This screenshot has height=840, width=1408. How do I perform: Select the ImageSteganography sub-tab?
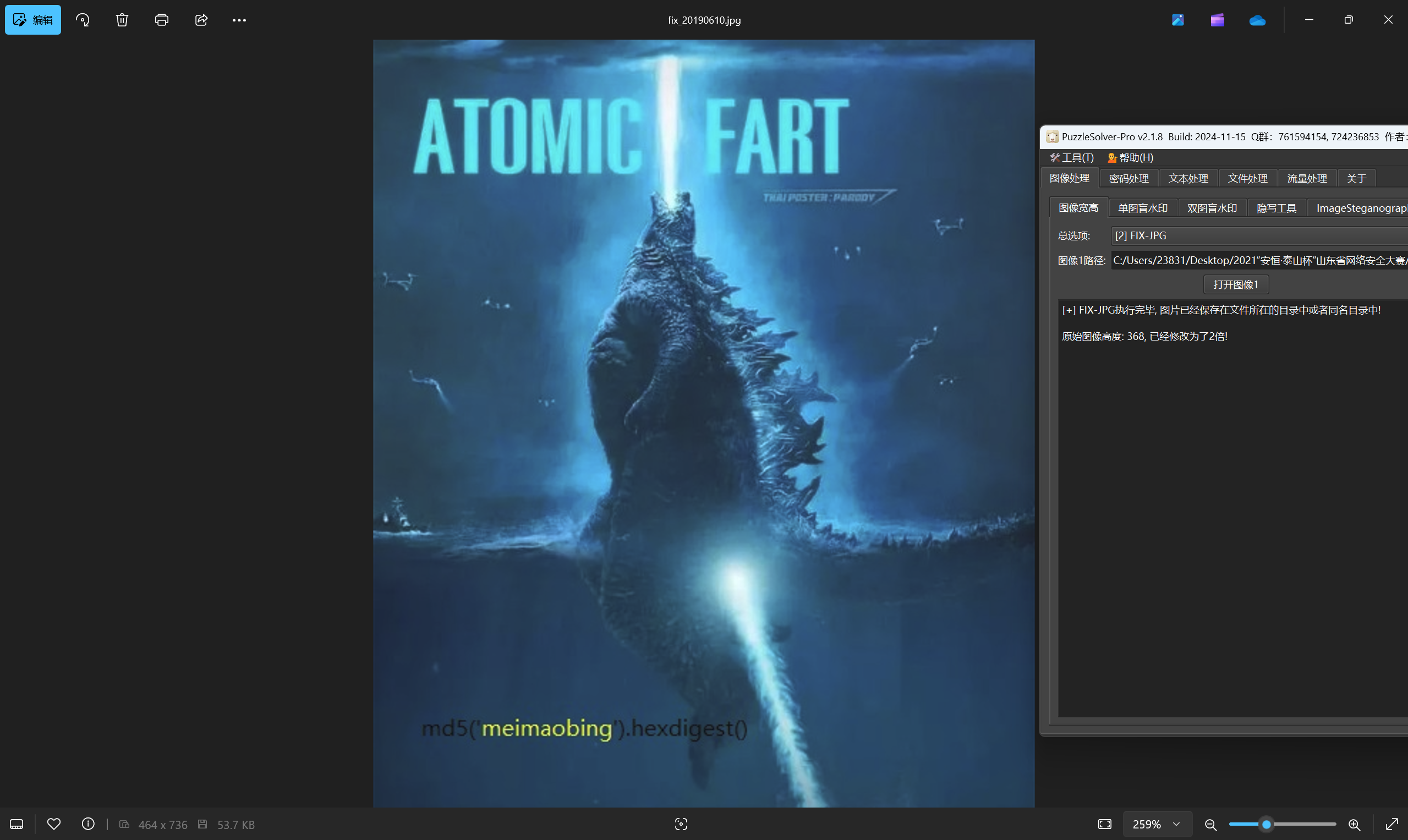[1357, 208]
